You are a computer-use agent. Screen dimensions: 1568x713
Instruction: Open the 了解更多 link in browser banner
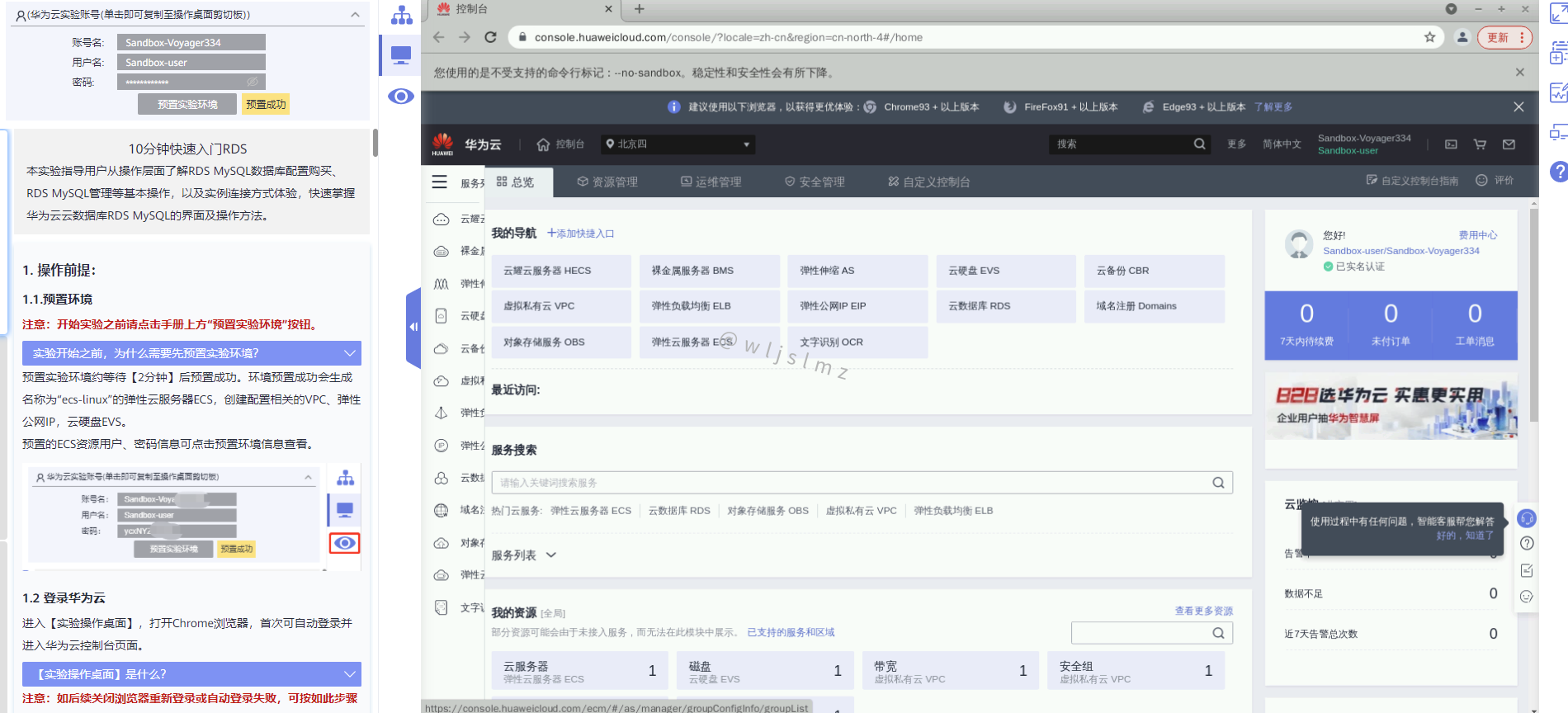point(1273,106)
